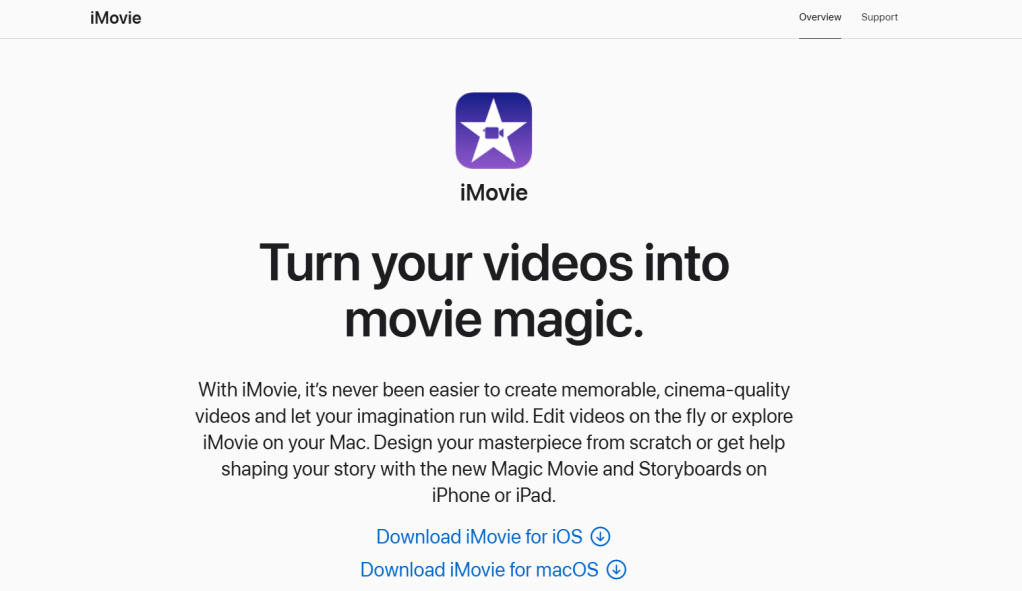Click the iMovie title in the navigation bar
This screenshot has width=1022, height=591.
(x=115, y=18)
